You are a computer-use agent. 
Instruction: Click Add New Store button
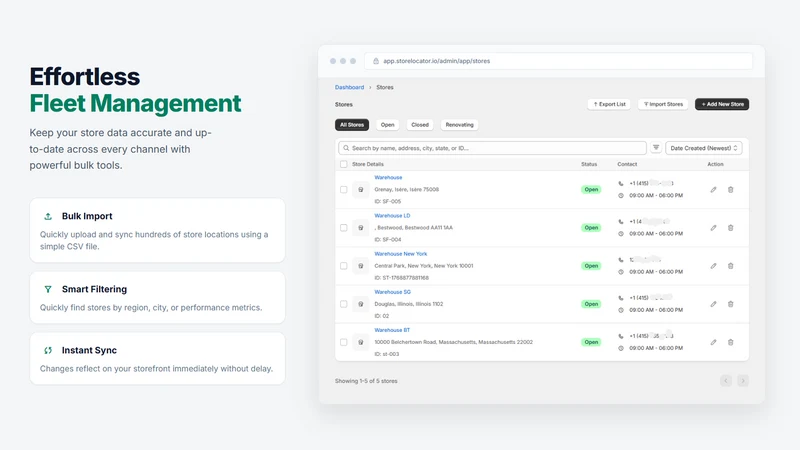(x=722, y=104)
